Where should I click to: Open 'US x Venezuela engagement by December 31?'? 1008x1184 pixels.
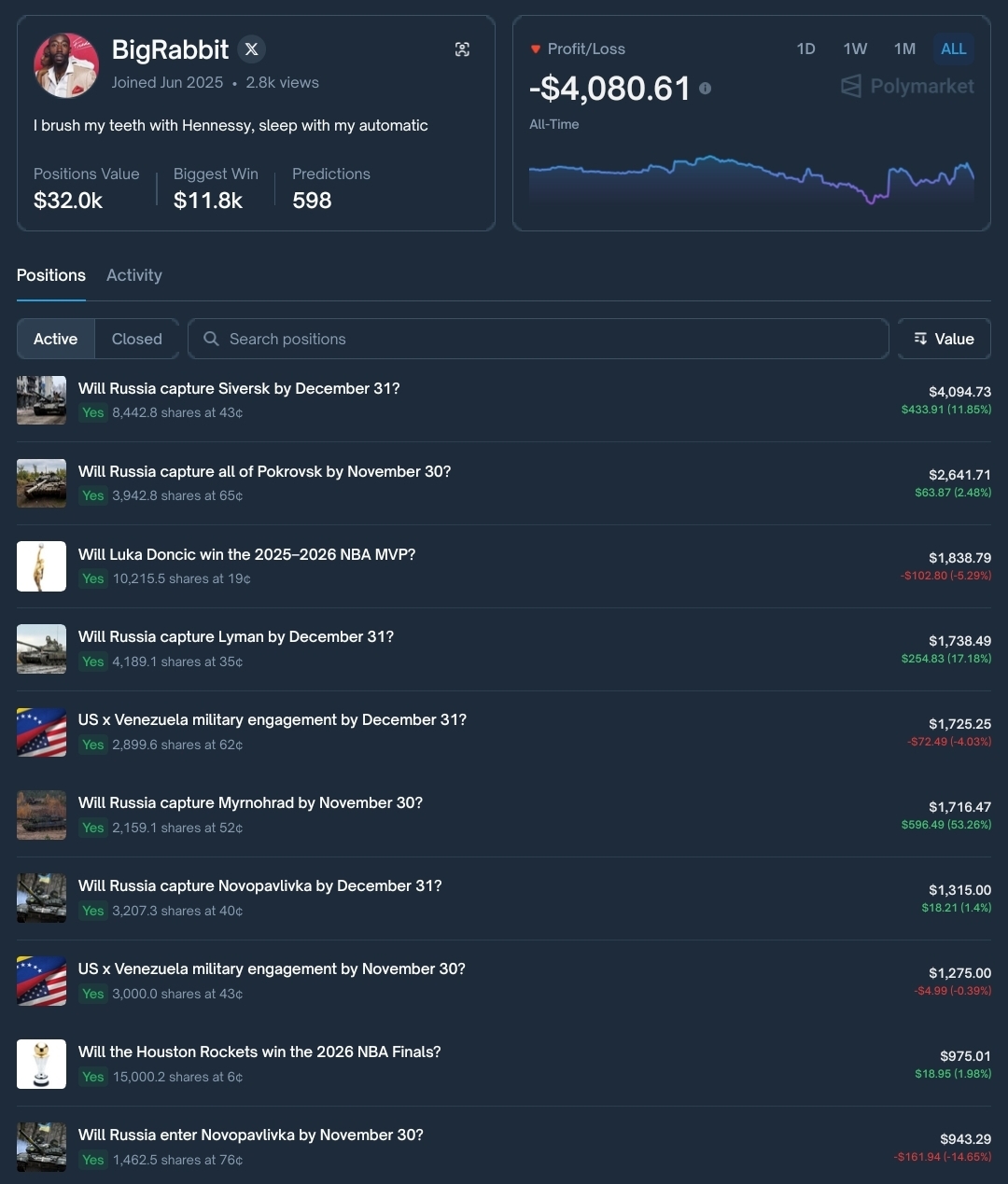tap(273, 719)
